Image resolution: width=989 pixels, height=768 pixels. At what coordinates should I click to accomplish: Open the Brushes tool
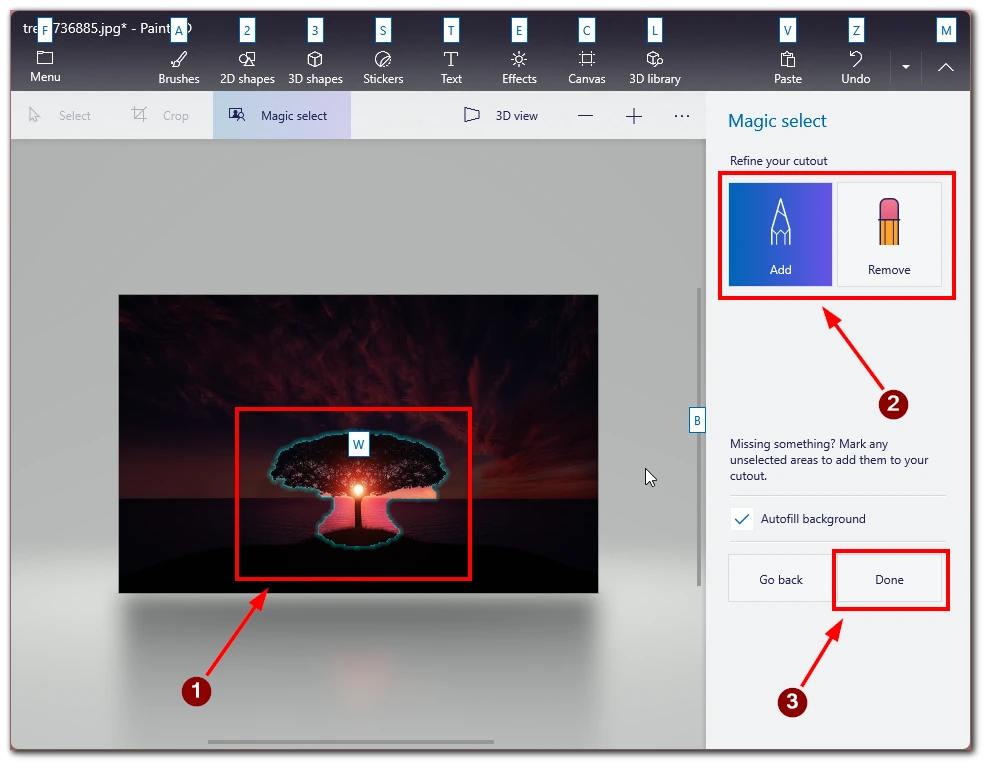tap(179, 67)
